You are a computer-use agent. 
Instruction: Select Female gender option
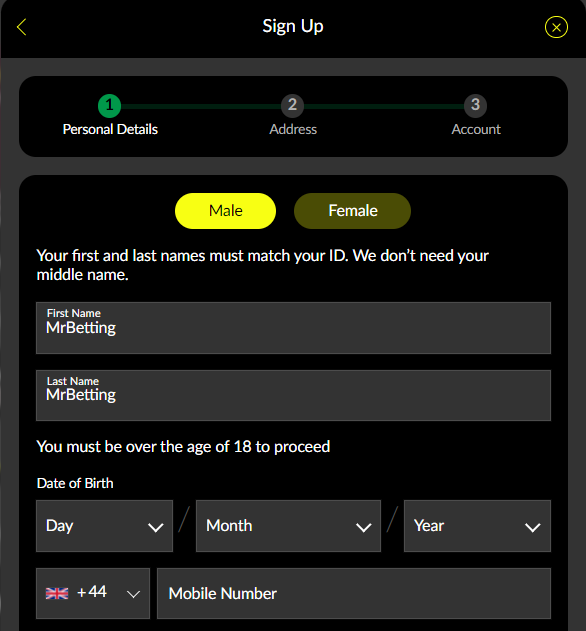click(x=353, y=211)
